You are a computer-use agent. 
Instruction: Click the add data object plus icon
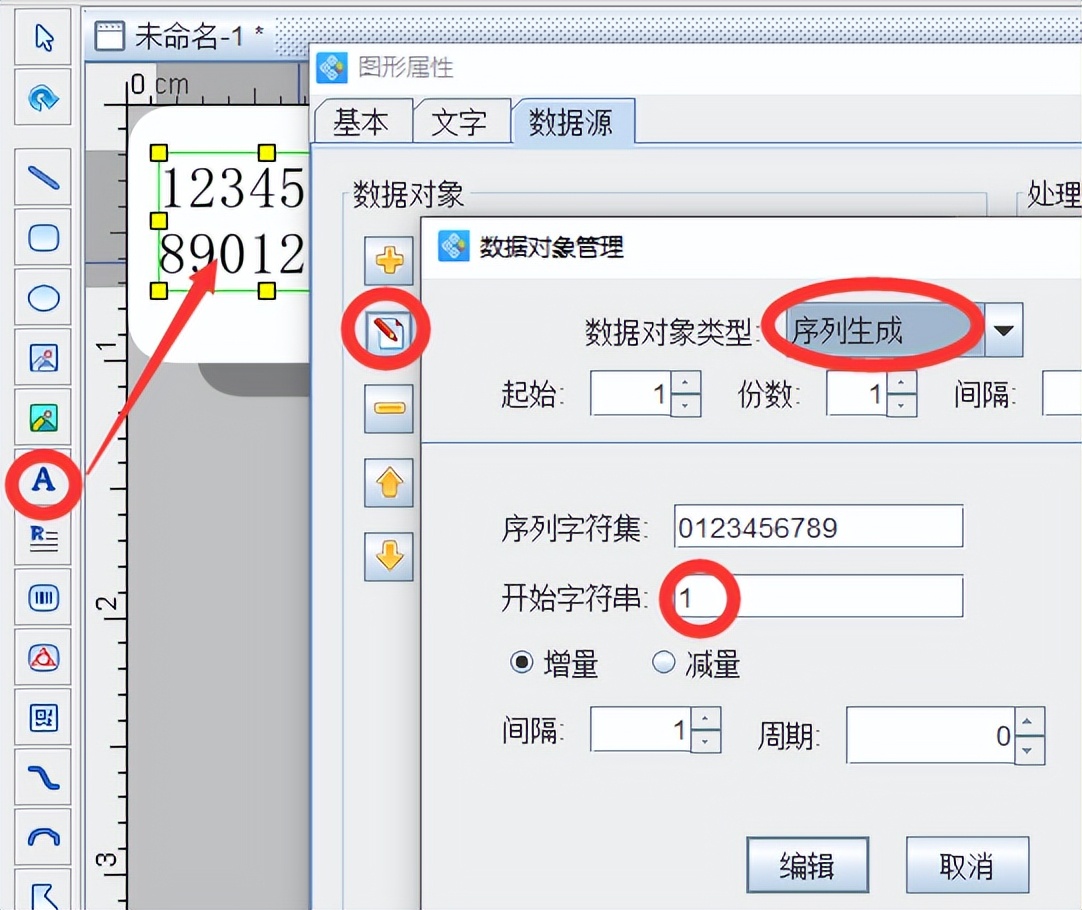pyautogui.click(x=387, y=261)
